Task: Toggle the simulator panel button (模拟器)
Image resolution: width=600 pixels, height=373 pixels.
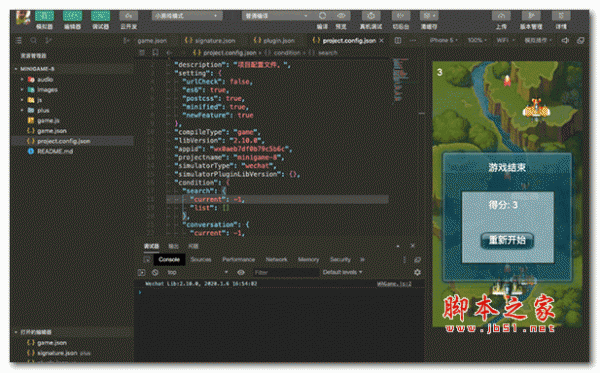Action: (44, 16)
